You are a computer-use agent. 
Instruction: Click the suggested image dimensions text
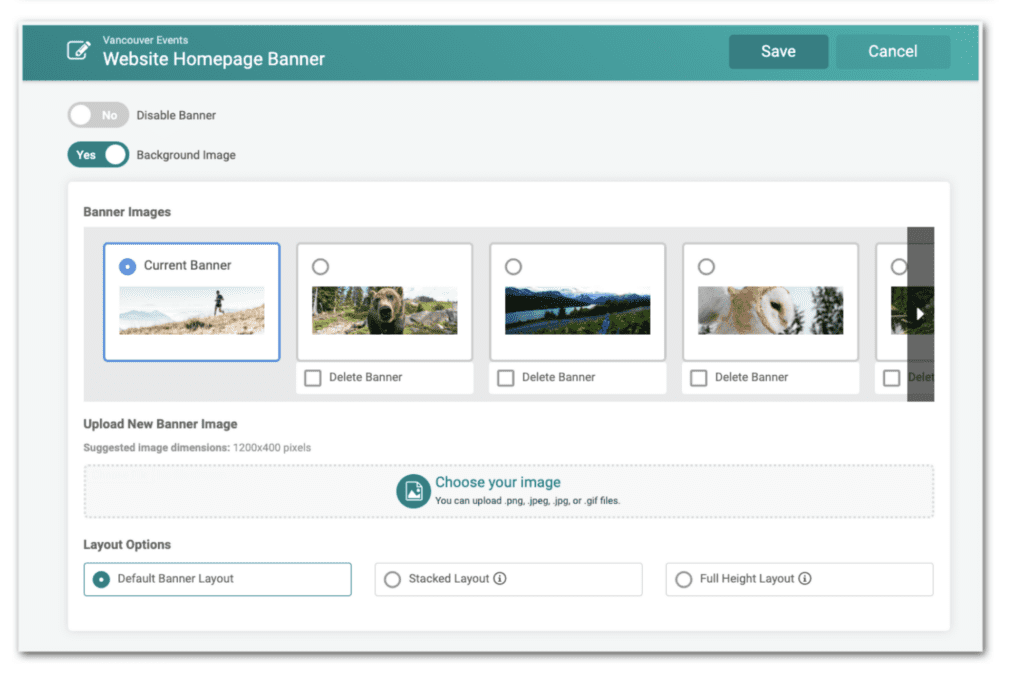[197, 448]
